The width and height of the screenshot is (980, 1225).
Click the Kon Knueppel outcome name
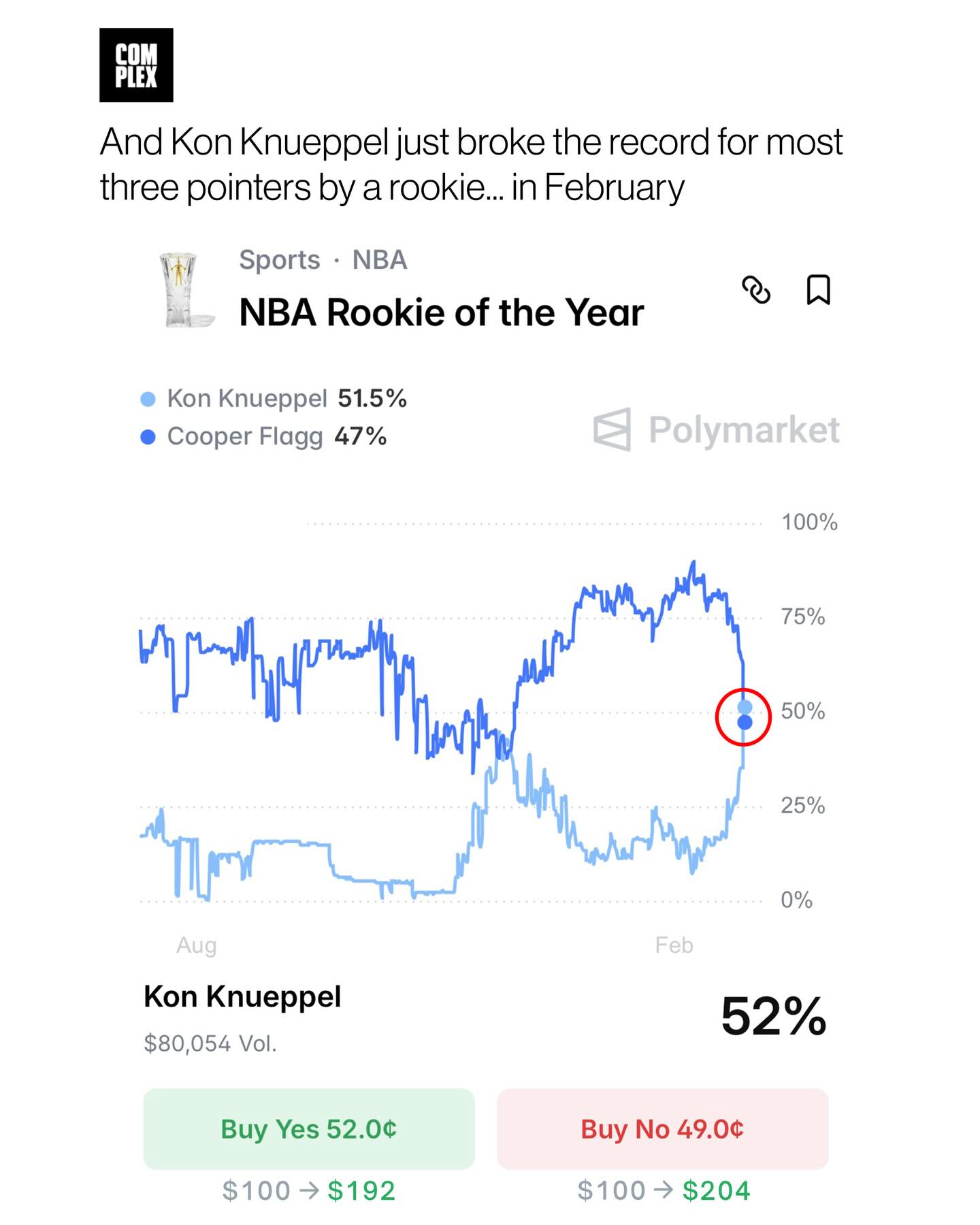click(242, 997)
